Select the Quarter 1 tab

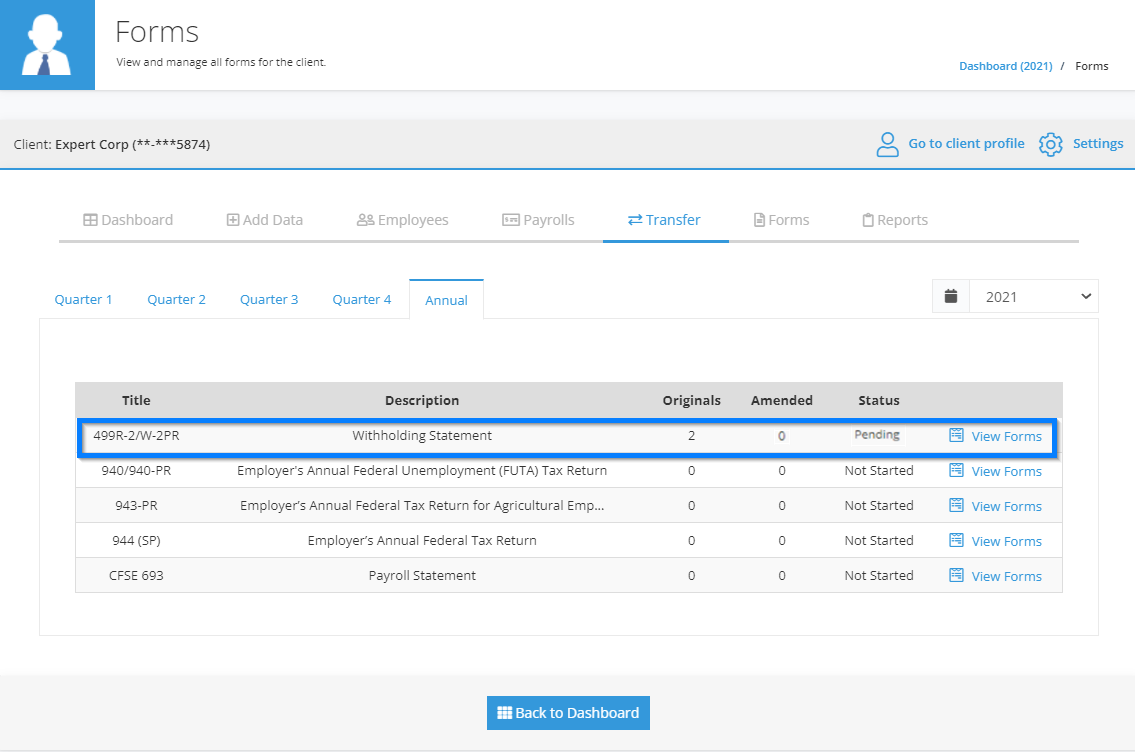click(x=83, y=300)
